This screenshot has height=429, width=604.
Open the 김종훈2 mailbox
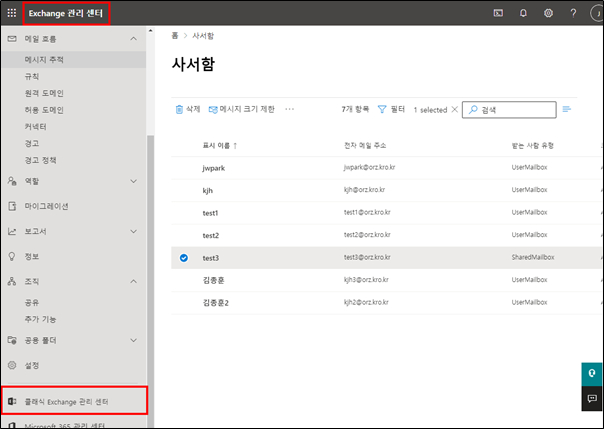pos(216,303)
